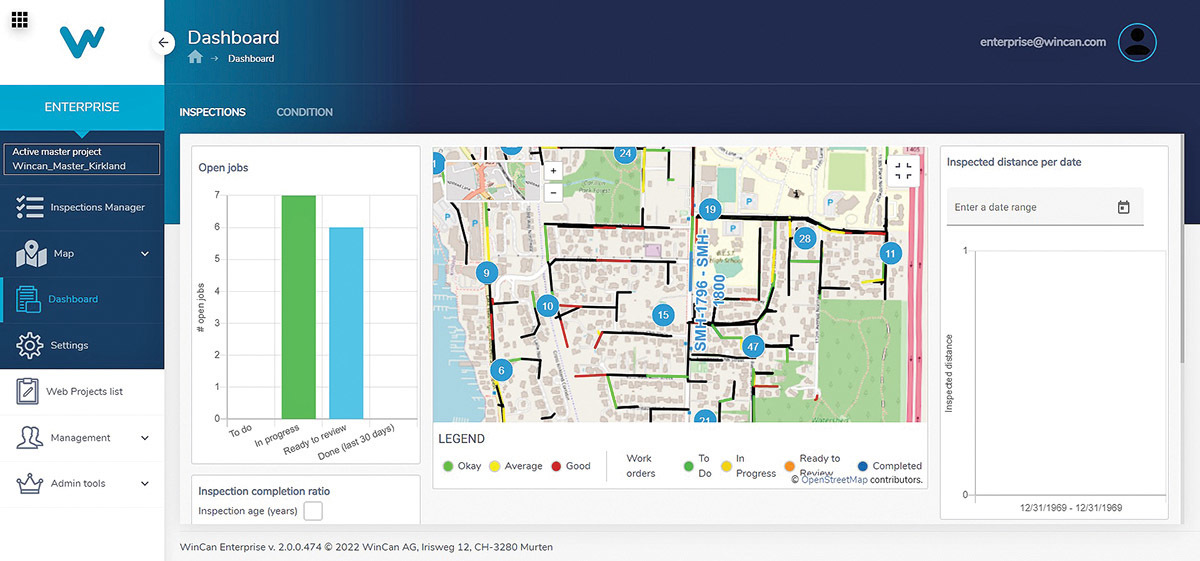Open the user profile avatar
The image size is (1200, 561).
[1136, 42]
